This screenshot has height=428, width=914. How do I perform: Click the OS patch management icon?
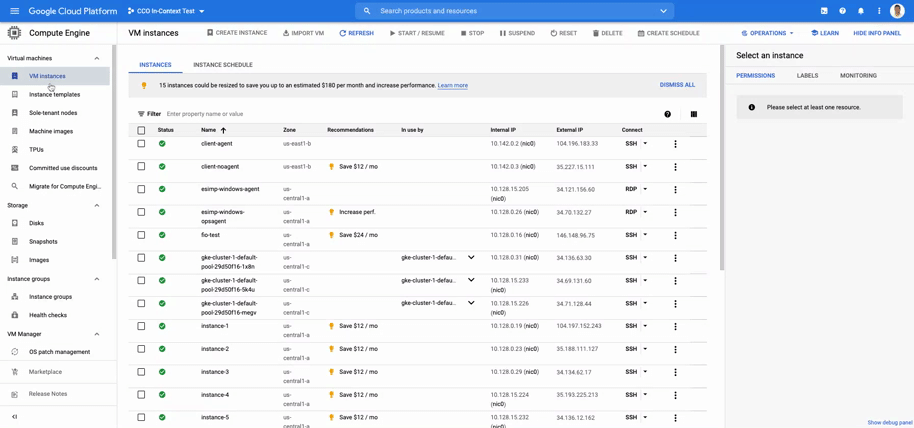point(15,352)
